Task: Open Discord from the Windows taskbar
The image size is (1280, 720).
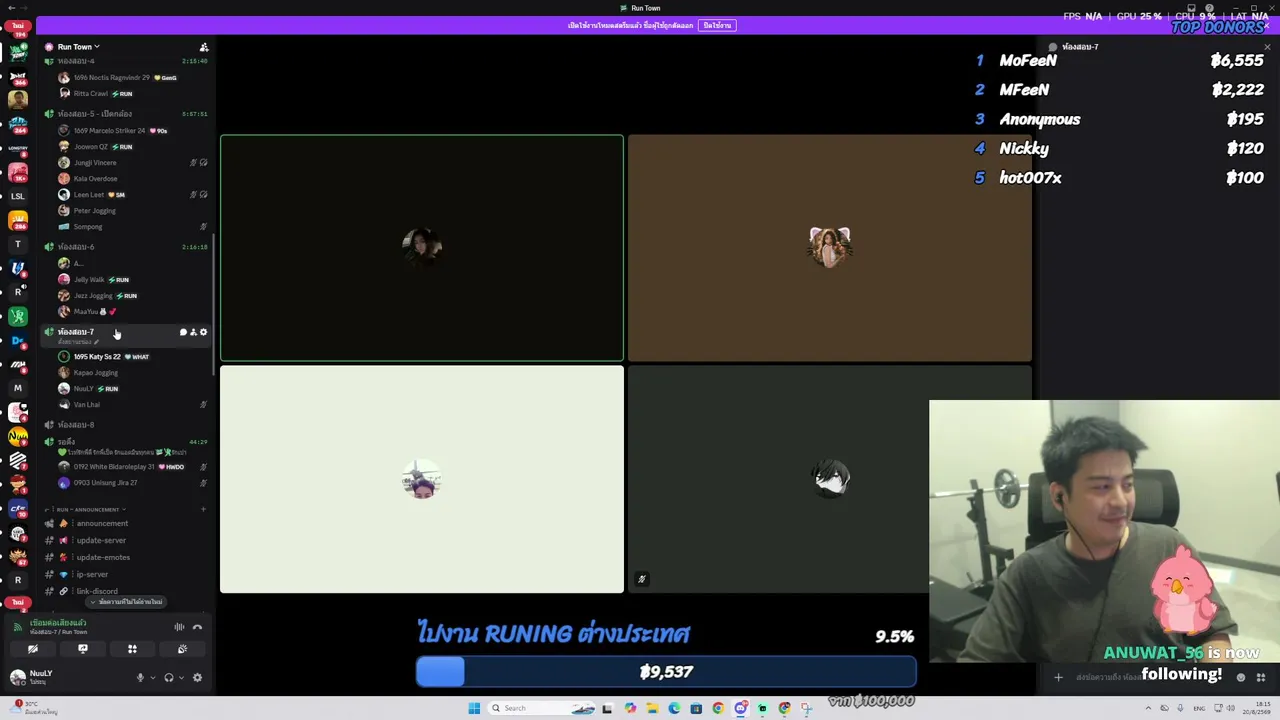Action: tap(740, 708)
